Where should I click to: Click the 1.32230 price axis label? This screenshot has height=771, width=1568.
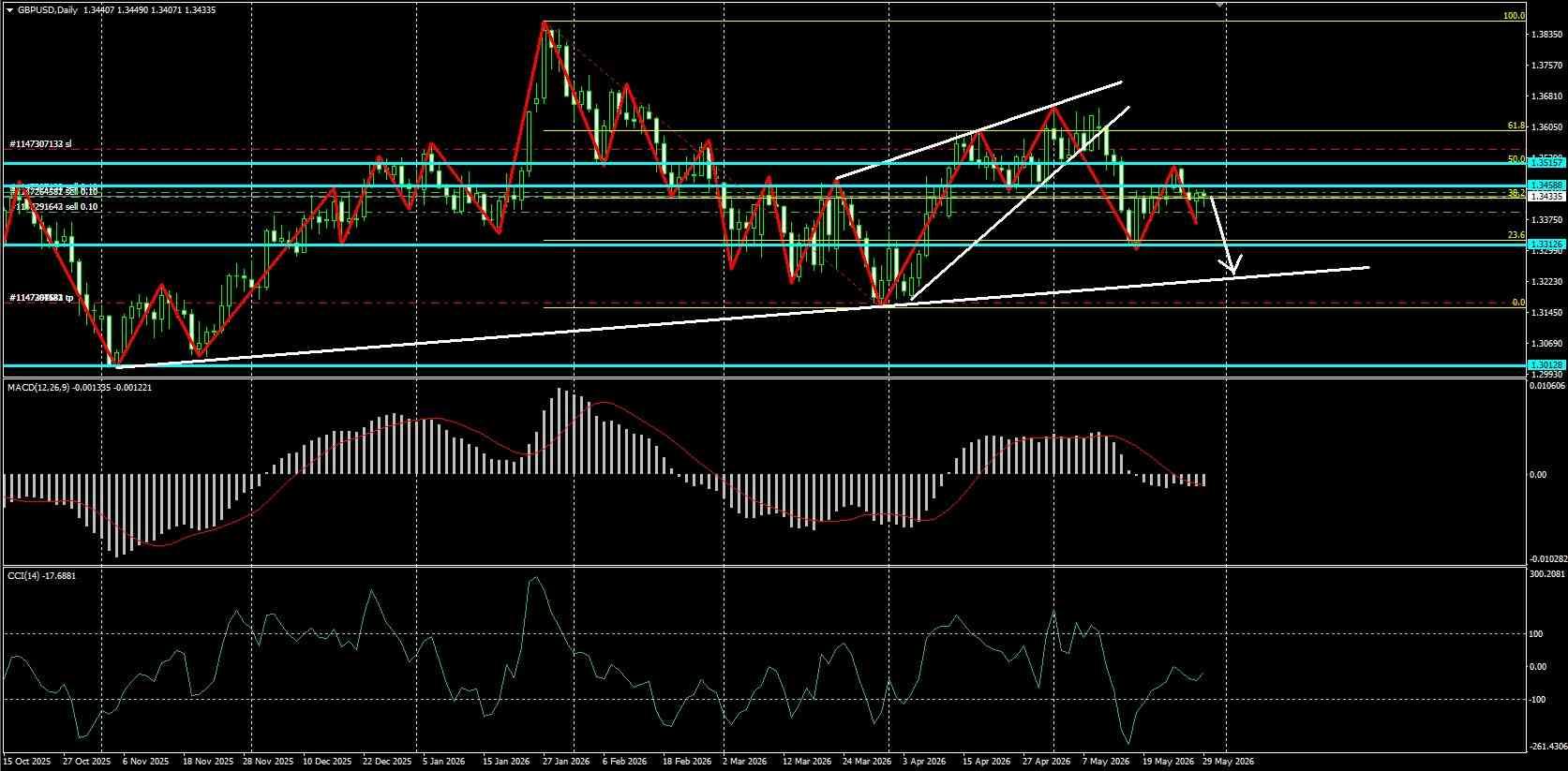click(x=1546, y=281)
